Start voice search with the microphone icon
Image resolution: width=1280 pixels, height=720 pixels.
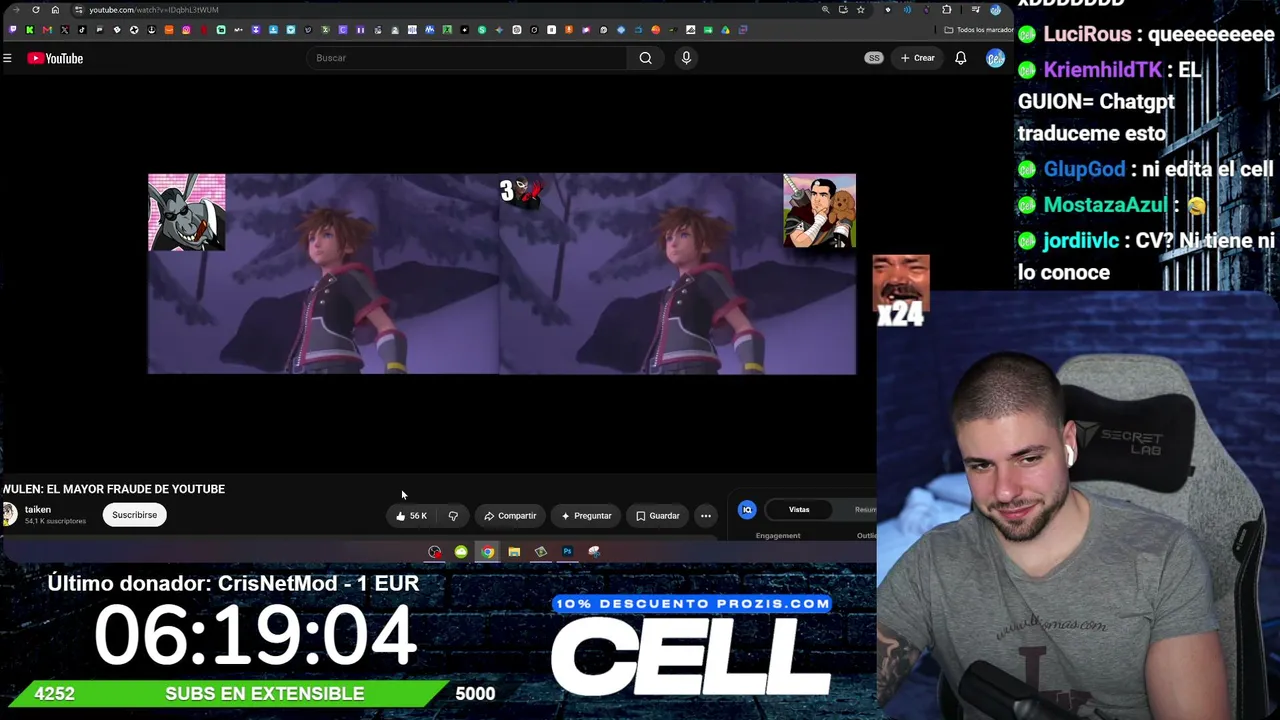point(686,58)
